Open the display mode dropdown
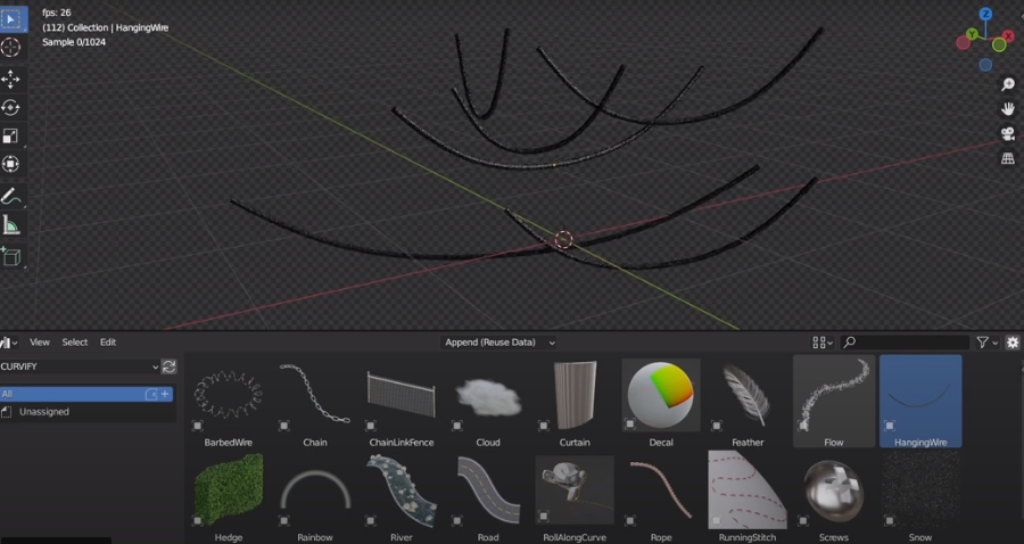Viewport: 1024px width, 544px height. [822, 342]
